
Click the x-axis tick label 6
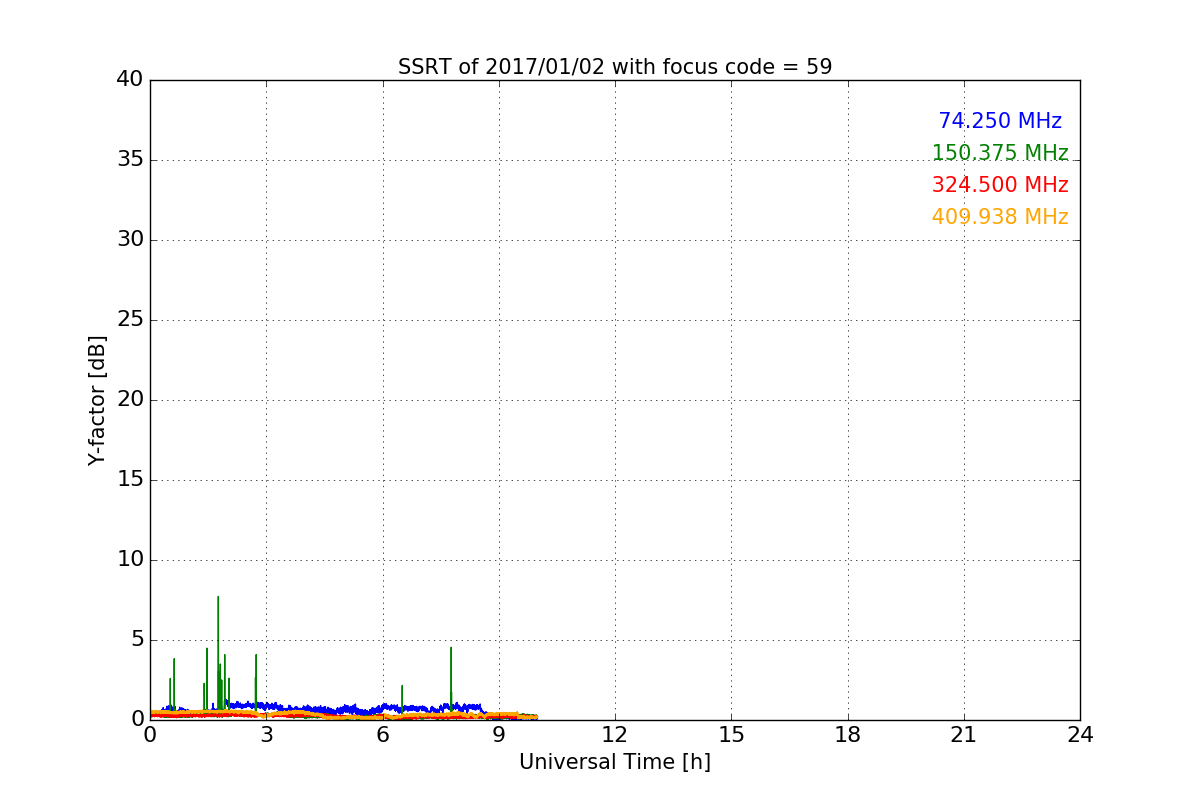(383, 735)
